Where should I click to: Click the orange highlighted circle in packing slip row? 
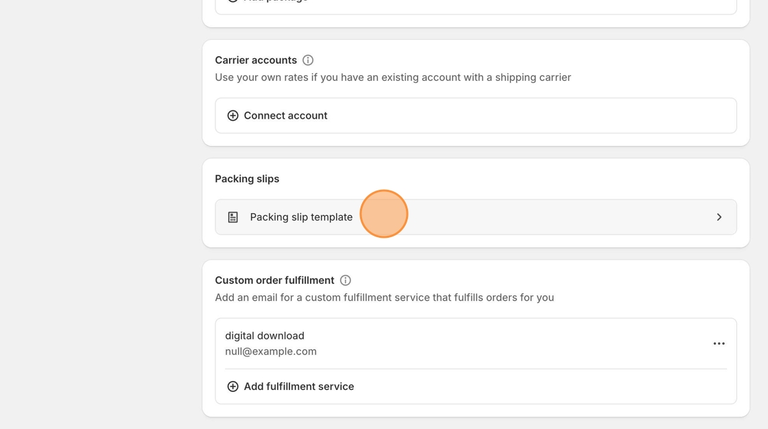coord(383,214)
